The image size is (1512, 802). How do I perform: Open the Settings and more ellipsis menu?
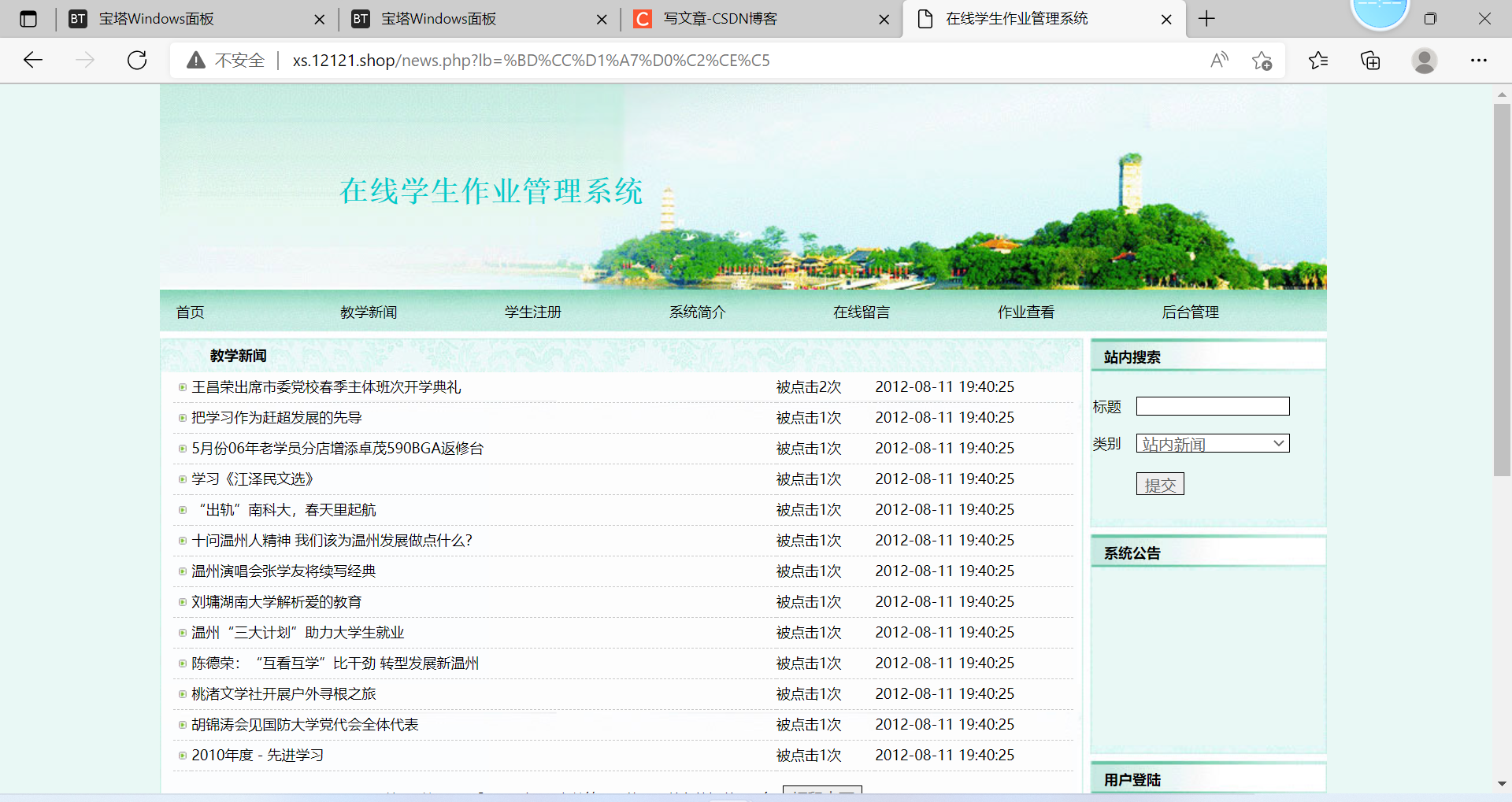1479,60
